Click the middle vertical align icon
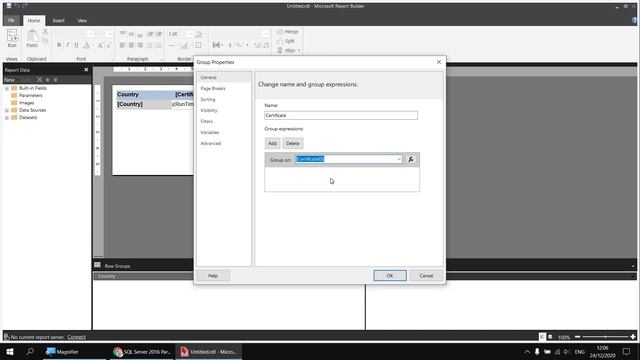 point(131,34)
